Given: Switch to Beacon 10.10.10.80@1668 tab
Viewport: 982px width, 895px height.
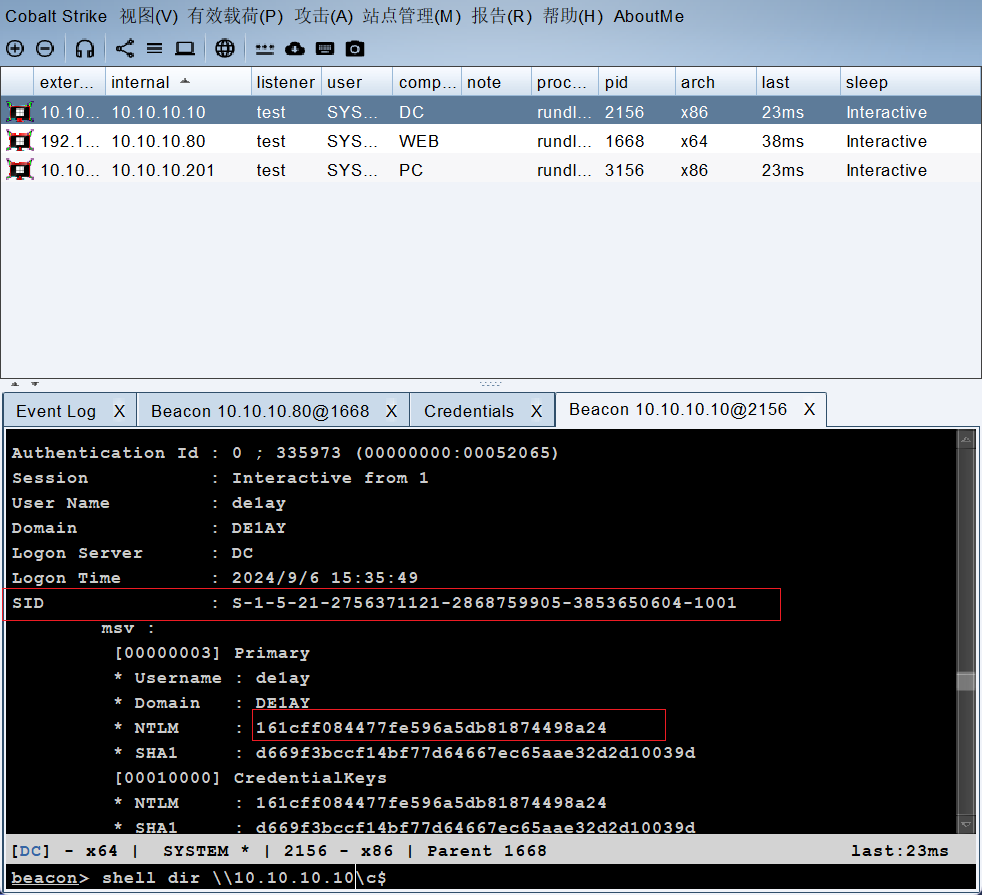Looking at the screenshot, I should click(x=260, y=411).
